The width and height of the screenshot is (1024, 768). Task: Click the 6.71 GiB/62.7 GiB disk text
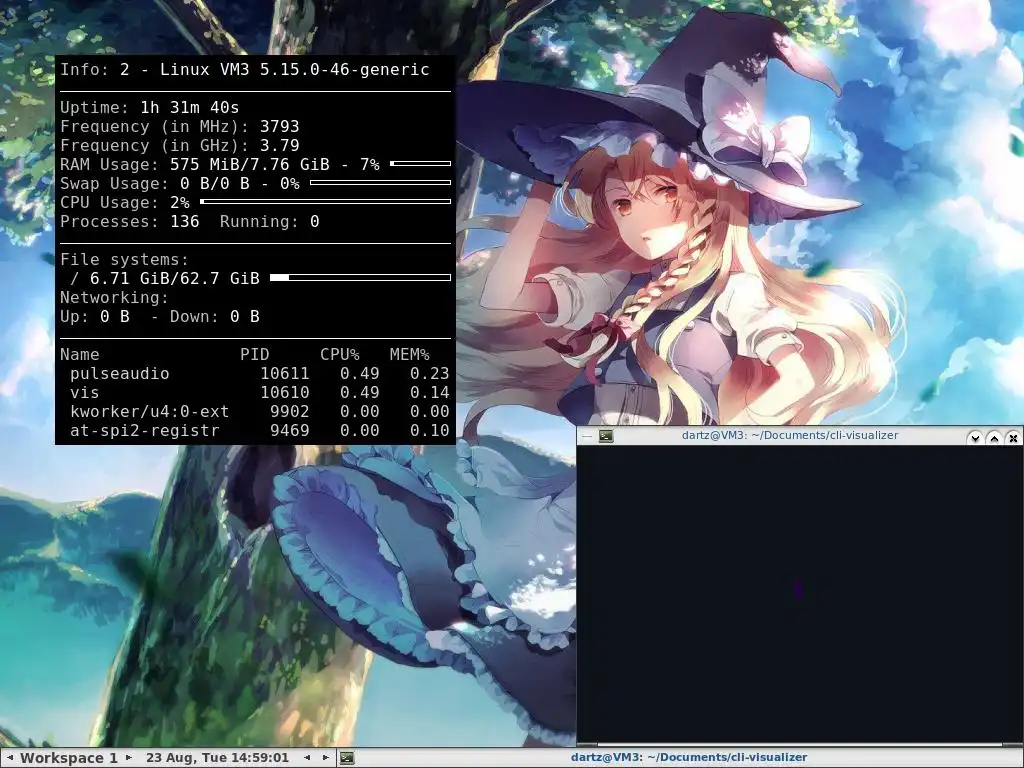click(x=174, y=278)
